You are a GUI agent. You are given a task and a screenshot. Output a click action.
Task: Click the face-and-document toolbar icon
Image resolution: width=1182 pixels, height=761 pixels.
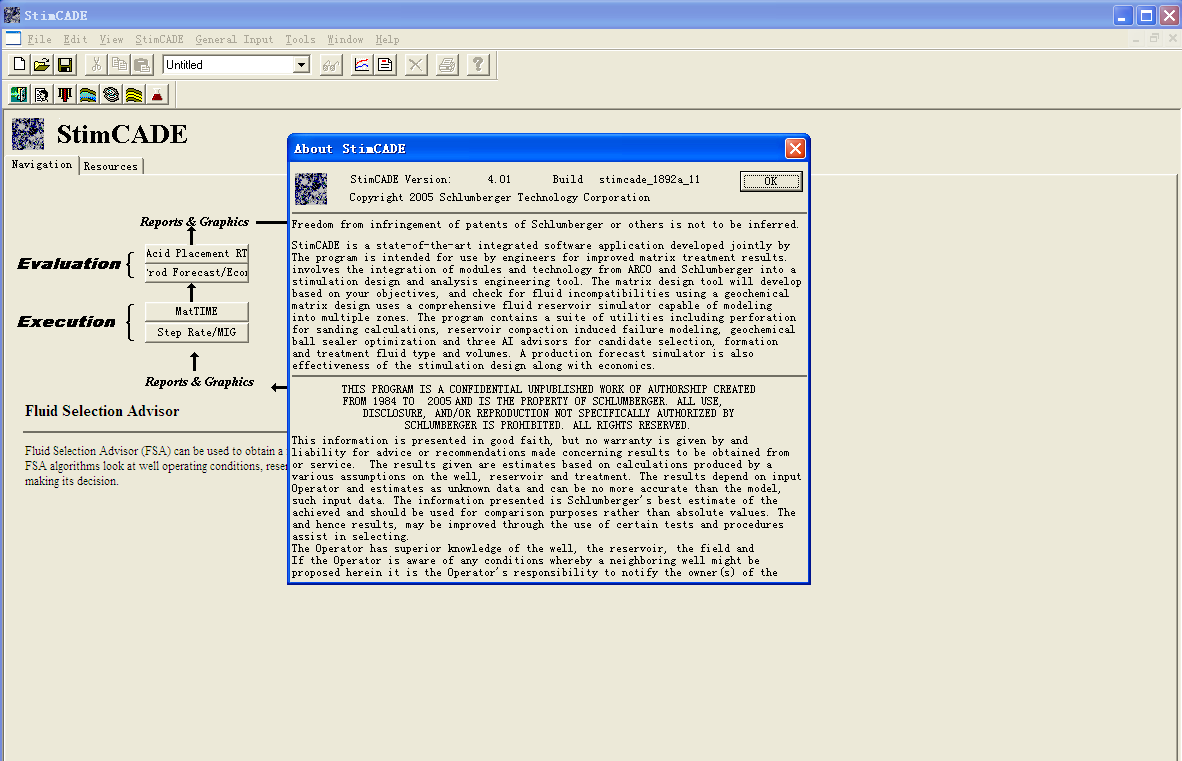tap(42, 94)
